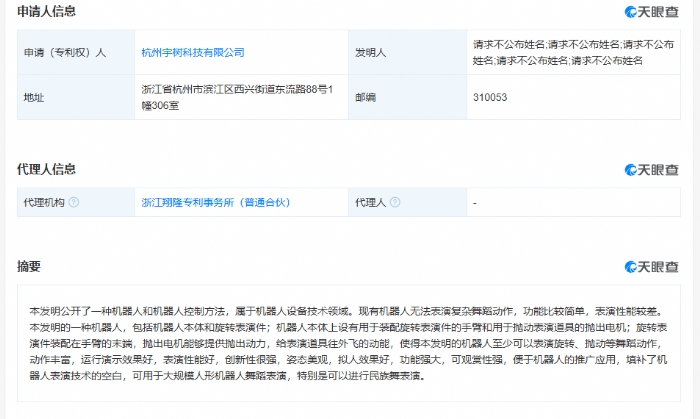Click the 代理人 value dash cell
This screenshot has width=700, height=419.
pyautogui.click(x=573, y=203)
